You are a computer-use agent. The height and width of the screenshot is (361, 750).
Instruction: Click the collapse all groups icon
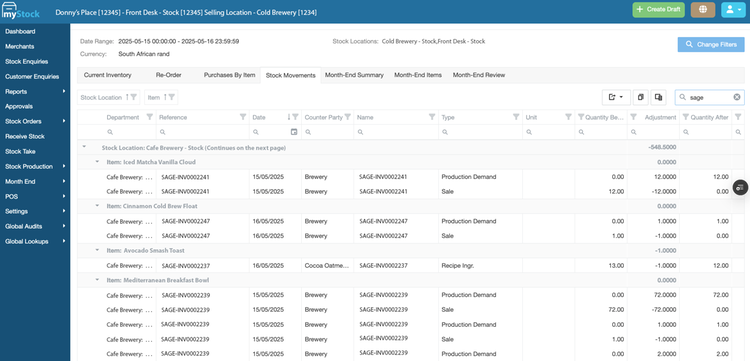[641, 97]
